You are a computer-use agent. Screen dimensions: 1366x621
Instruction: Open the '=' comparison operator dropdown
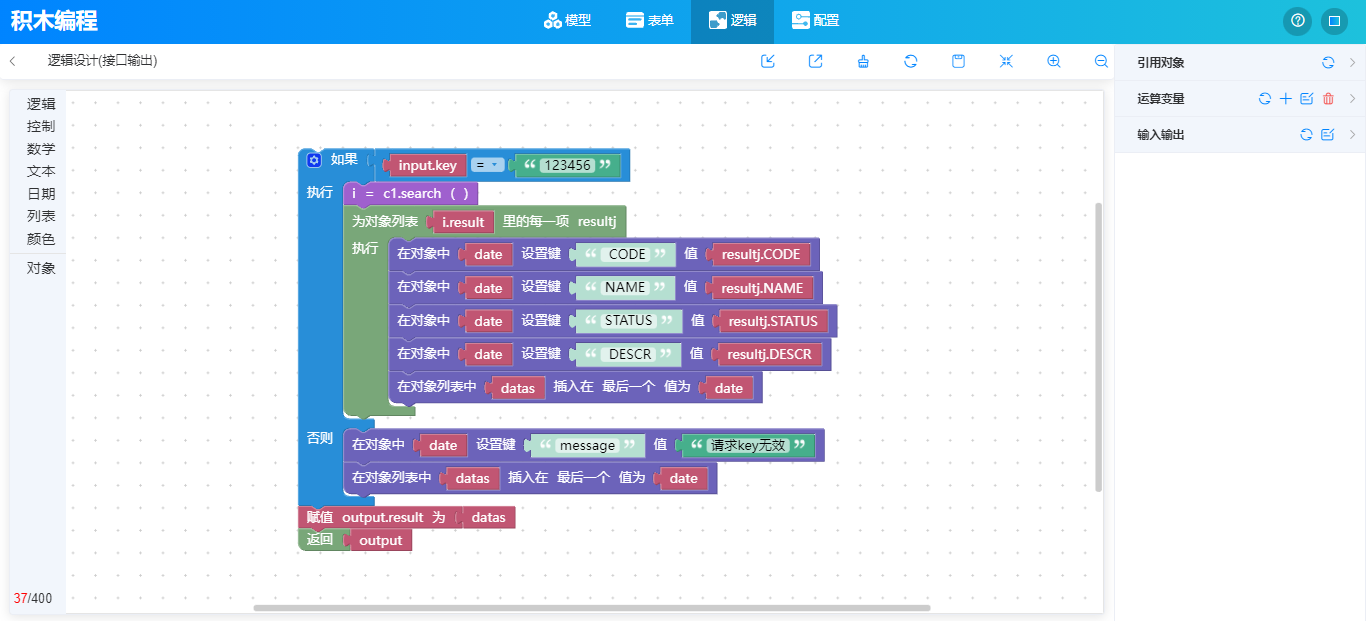point(487,165)
